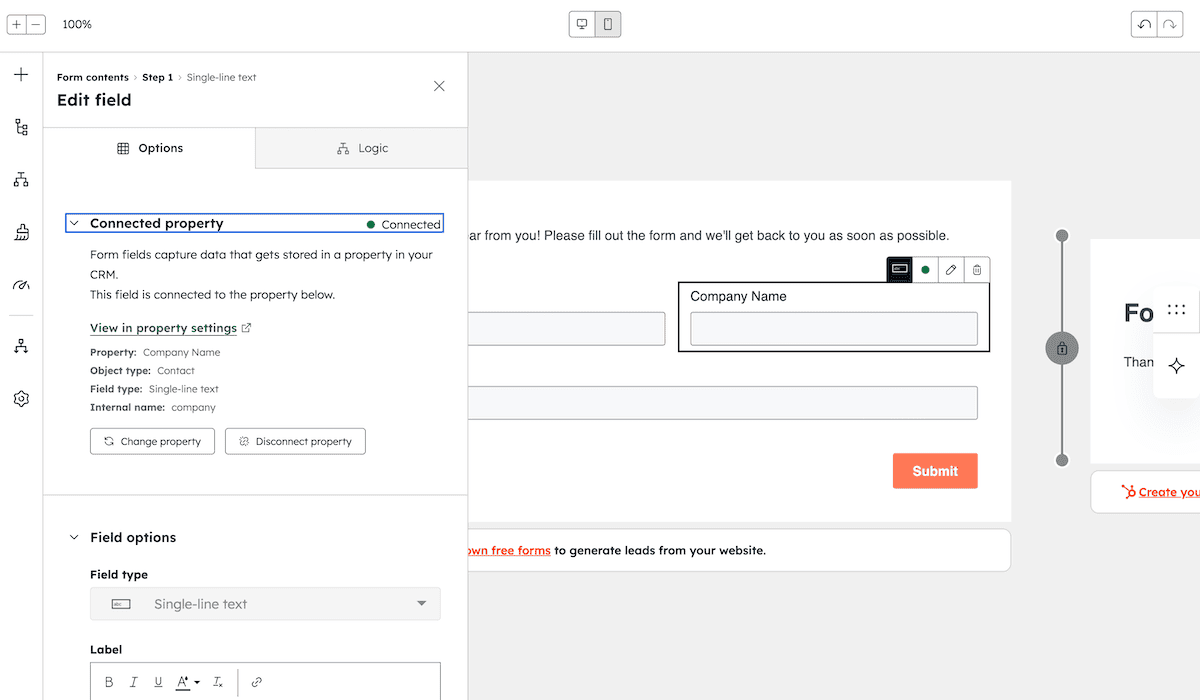Toggle the lock on the preview resize handle
This screenshot has height=700, width=1200.
click(x=1062, y=348)
